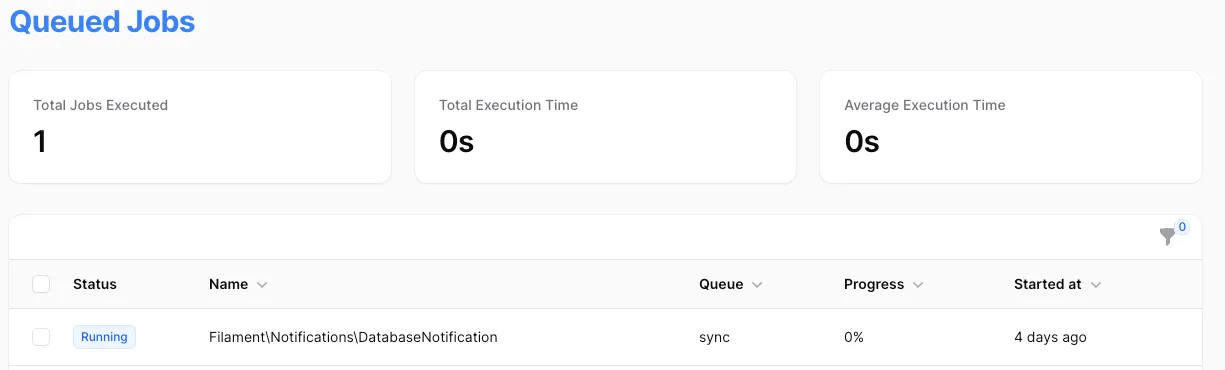Click the Status column header

pyautogui.click(x=95, y=284)
